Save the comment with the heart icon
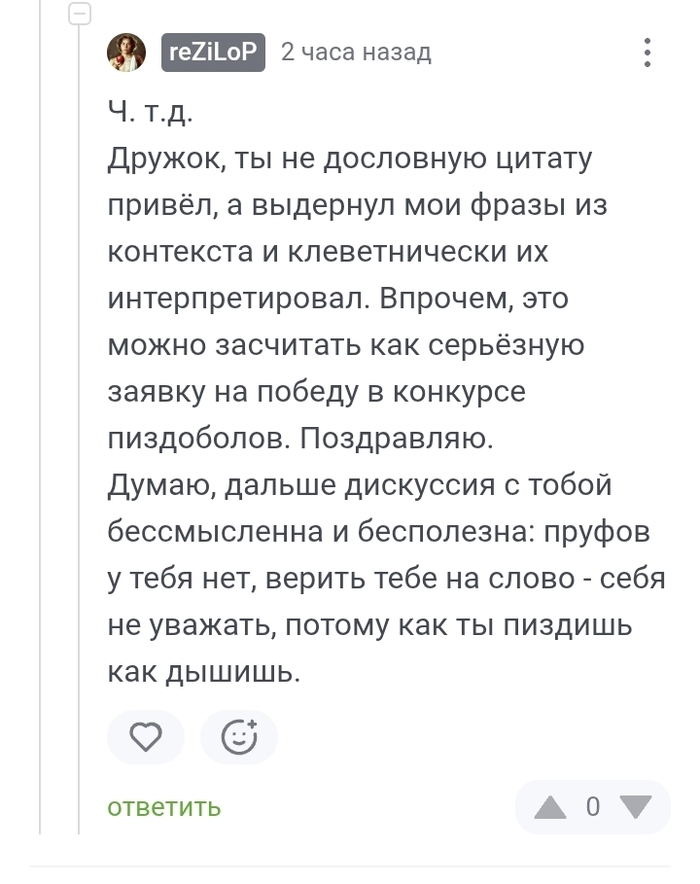The width and height of the screenshot is (700, 884). click(146, 738)
